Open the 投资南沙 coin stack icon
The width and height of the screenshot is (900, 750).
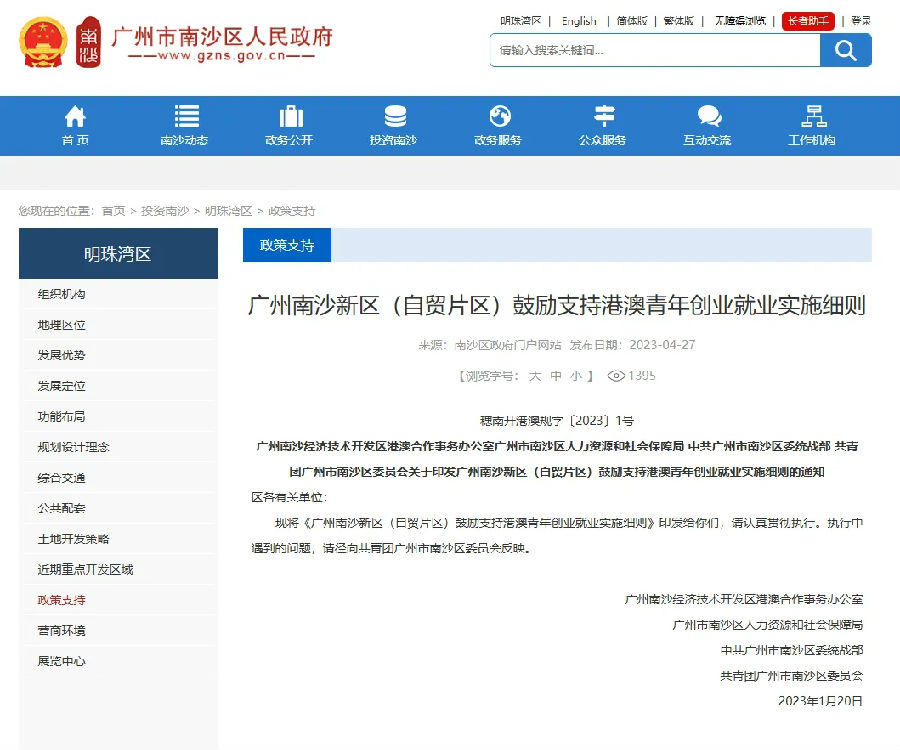coord(395,116)
